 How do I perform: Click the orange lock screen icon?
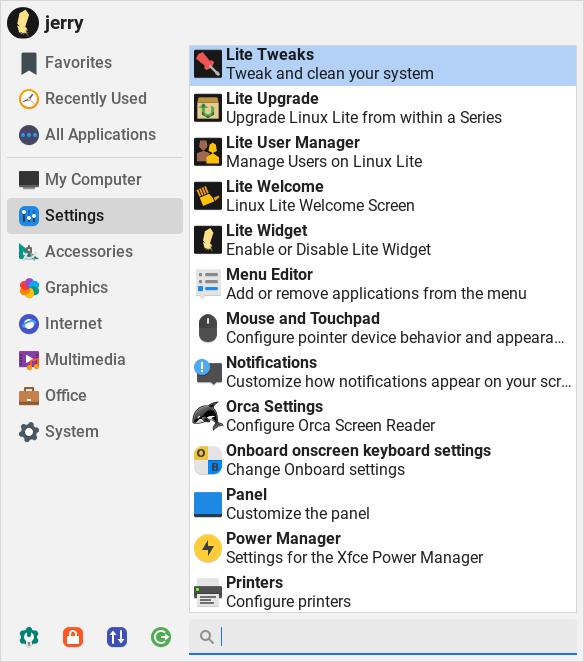pos(73,637)
